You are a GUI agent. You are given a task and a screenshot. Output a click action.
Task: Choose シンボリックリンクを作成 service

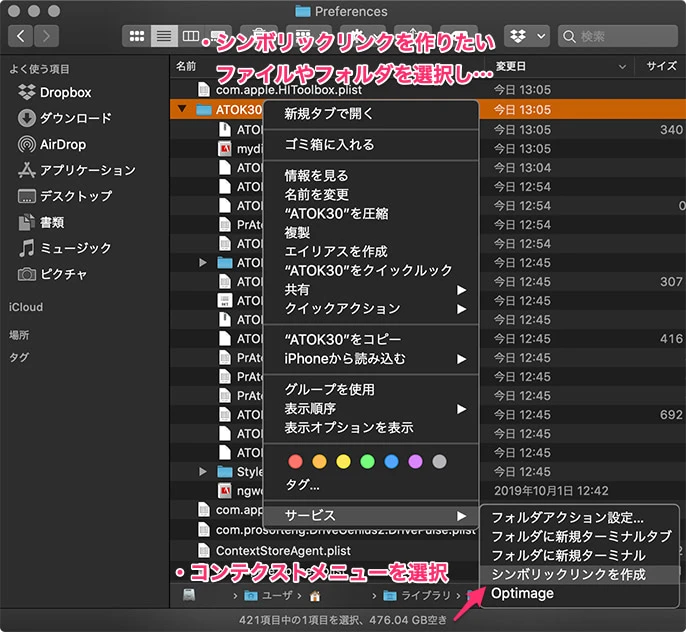(x=579, y=575)
